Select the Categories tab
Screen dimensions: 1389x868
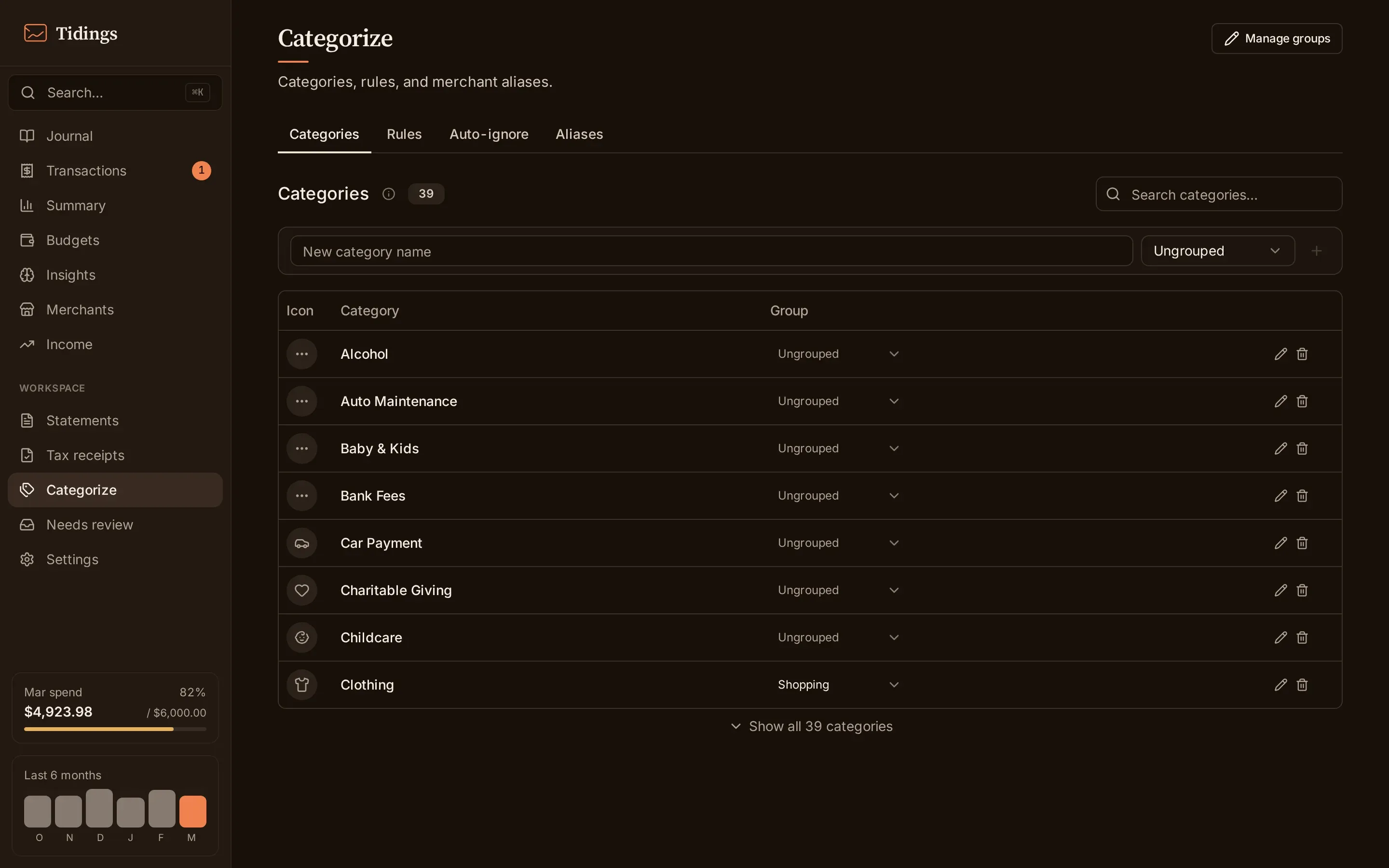click(324, 135)
